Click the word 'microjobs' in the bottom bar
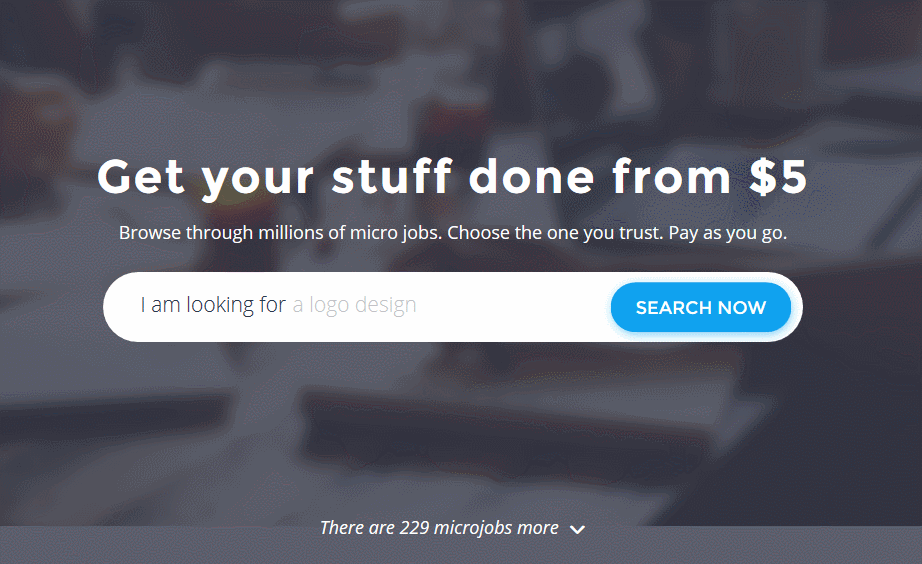 point(465,529)
